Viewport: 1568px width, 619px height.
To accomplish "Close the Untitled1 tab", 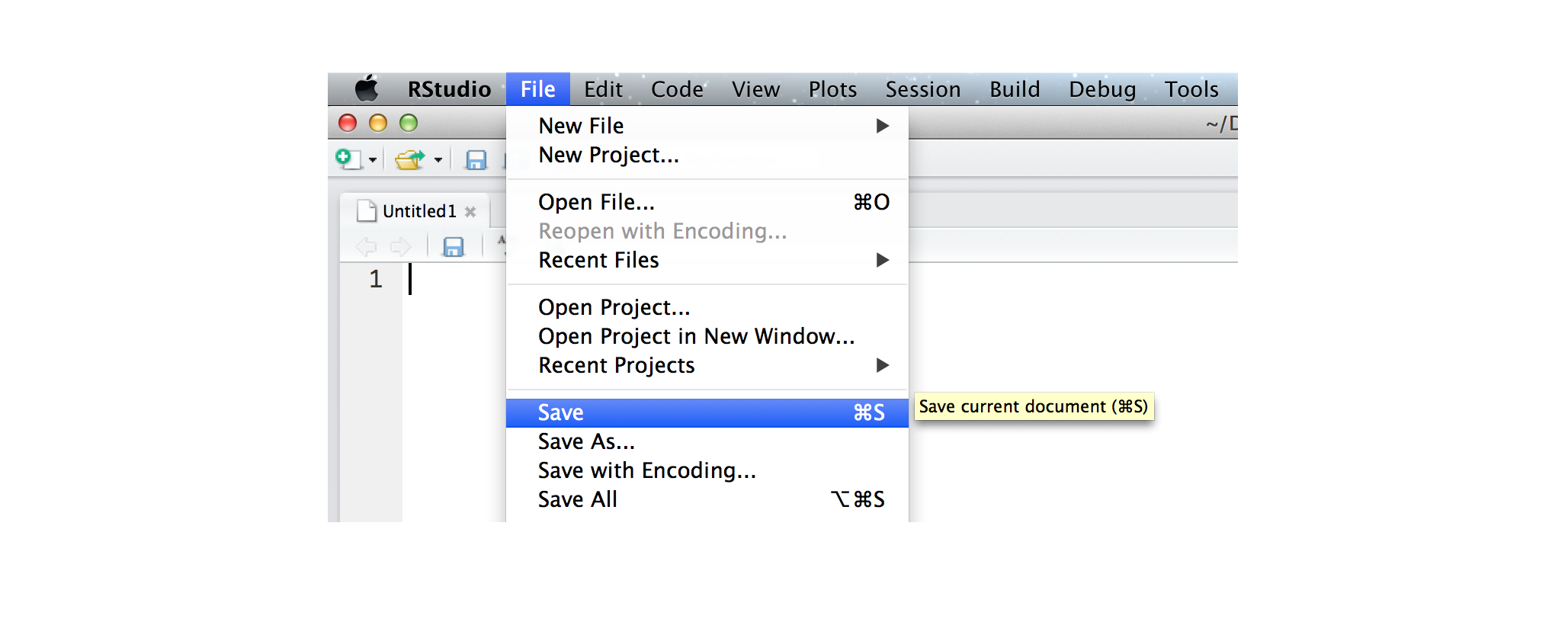I will click(x=470, y=212).
